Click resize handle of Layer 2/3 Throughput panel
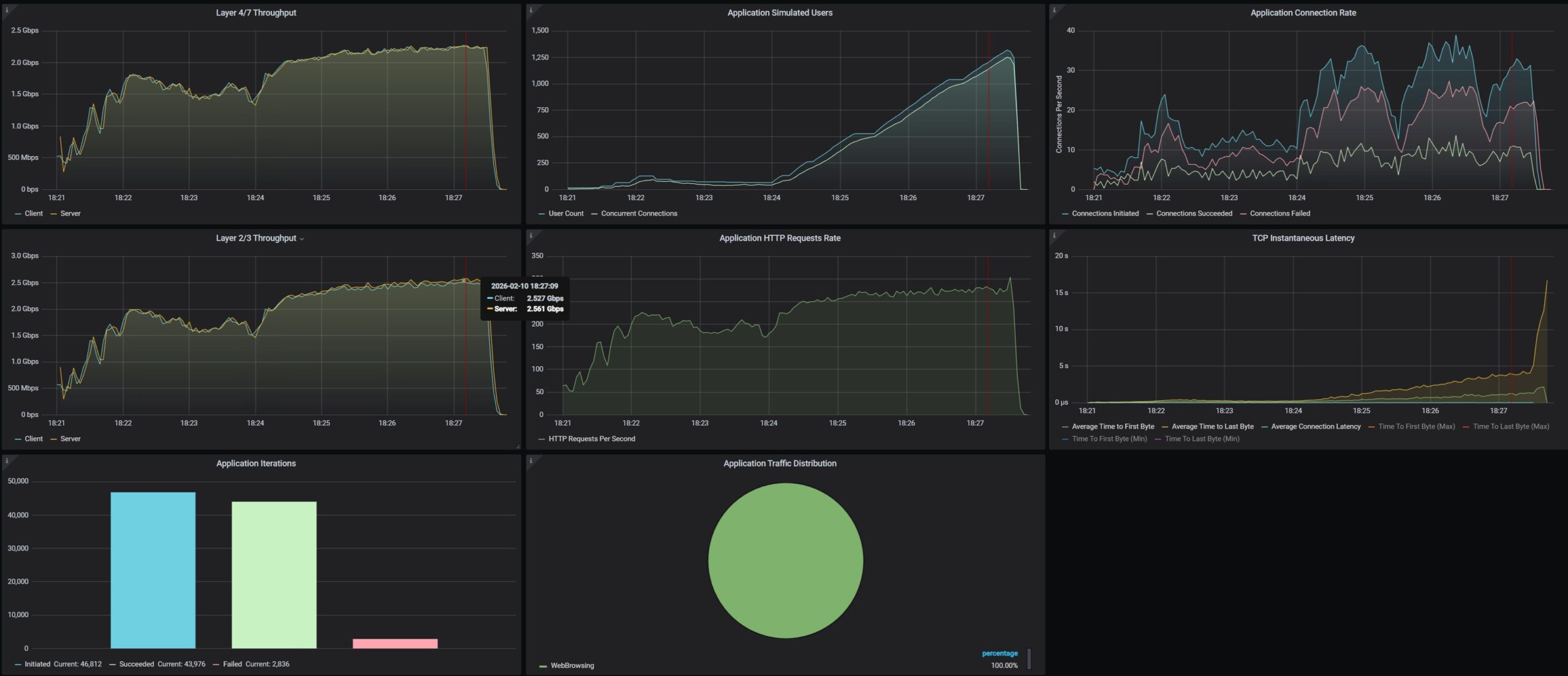Image resolution: width=1568 pixels, height=676 pixels. click(x=518, y=446)
